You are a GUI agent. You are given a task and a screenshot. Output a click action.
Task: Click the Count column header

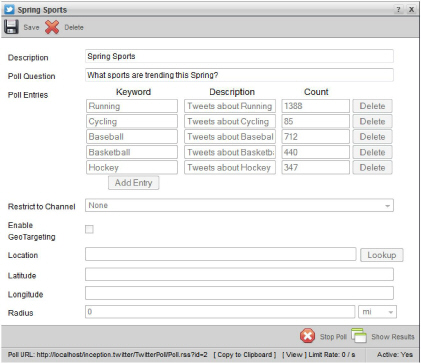click(316, 92)
